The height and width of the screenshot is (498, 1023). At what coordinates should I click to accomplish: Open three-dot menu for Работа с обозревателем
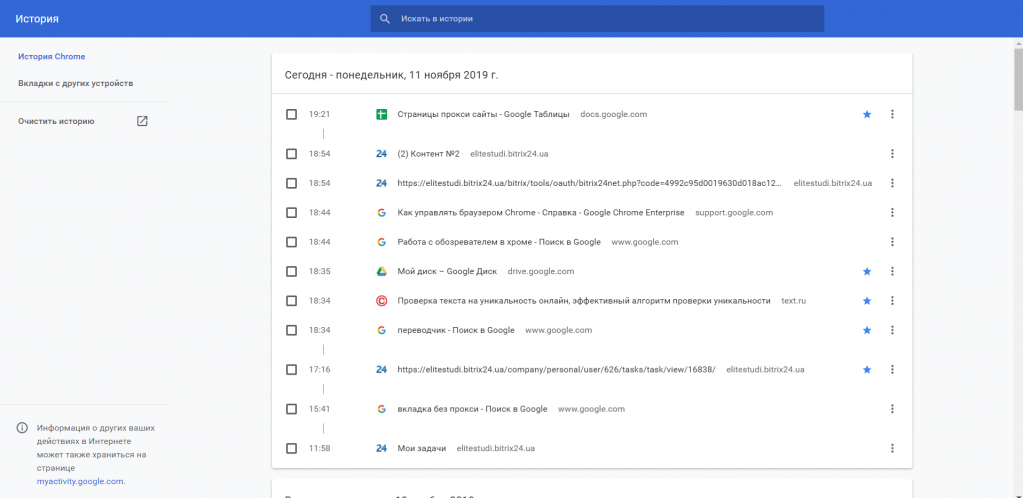click(893, 242)
